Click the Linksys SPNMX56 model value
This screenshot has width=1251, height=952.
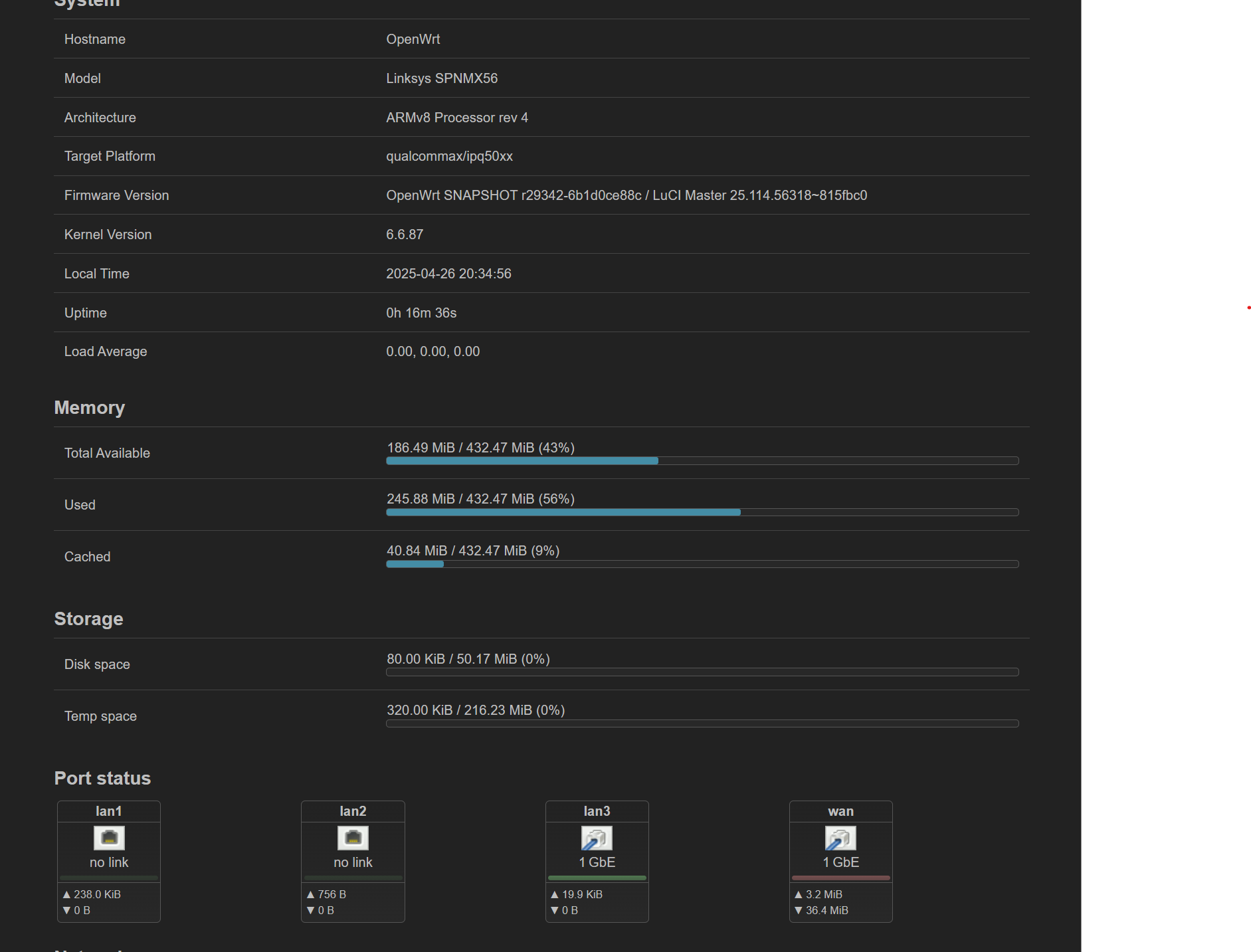click(442, 78)
